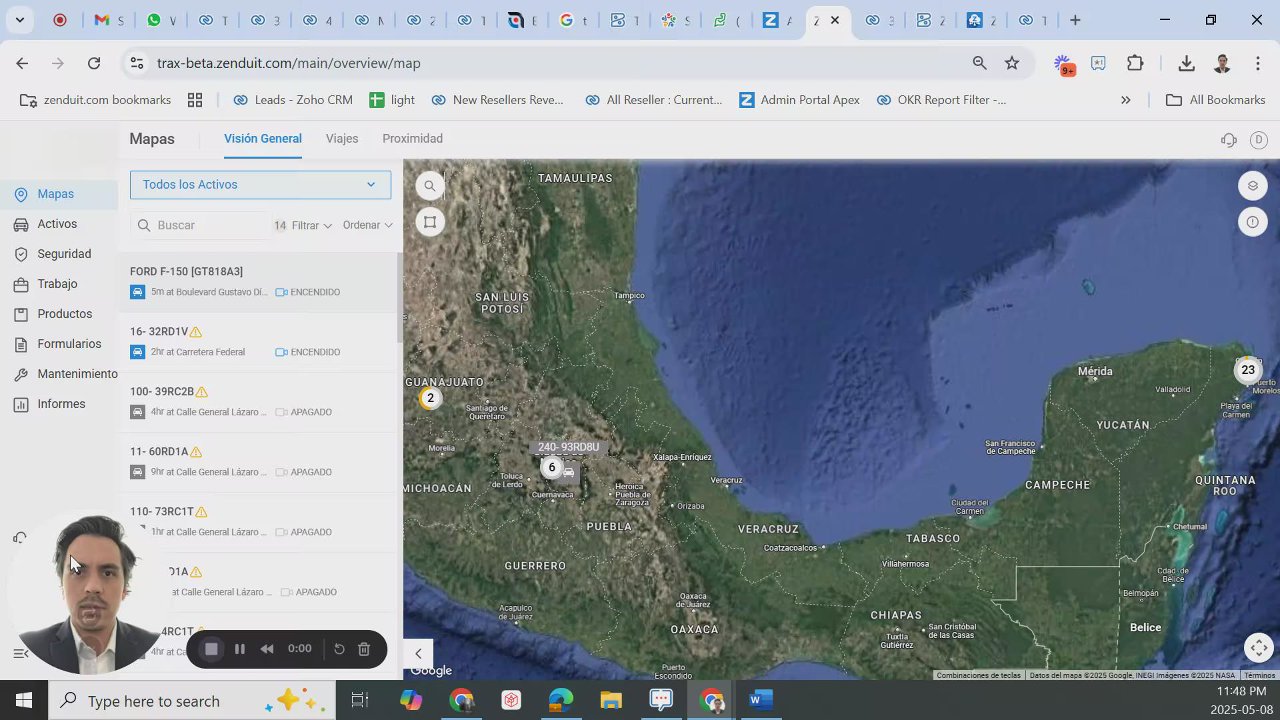Click the map info icon
1280x720 pixels.
pos(1252,222)
